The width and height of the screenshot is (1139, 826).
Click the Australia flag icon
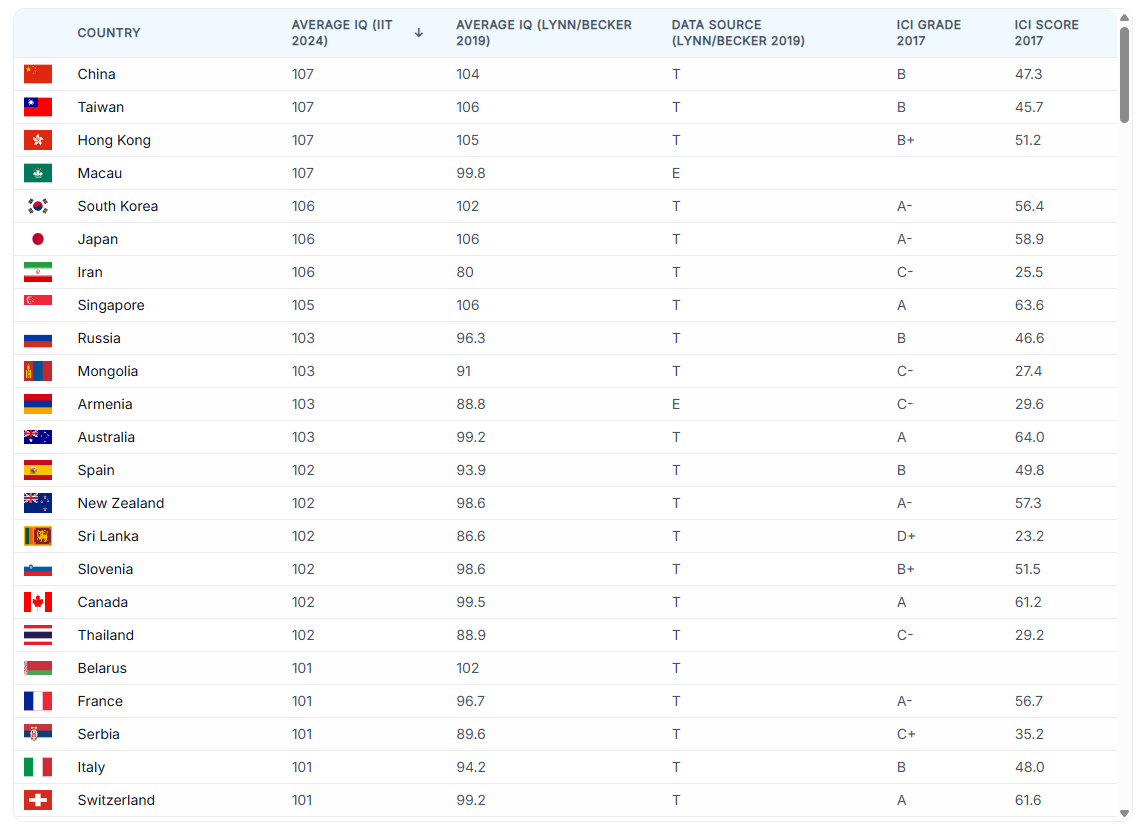(38, 437)
